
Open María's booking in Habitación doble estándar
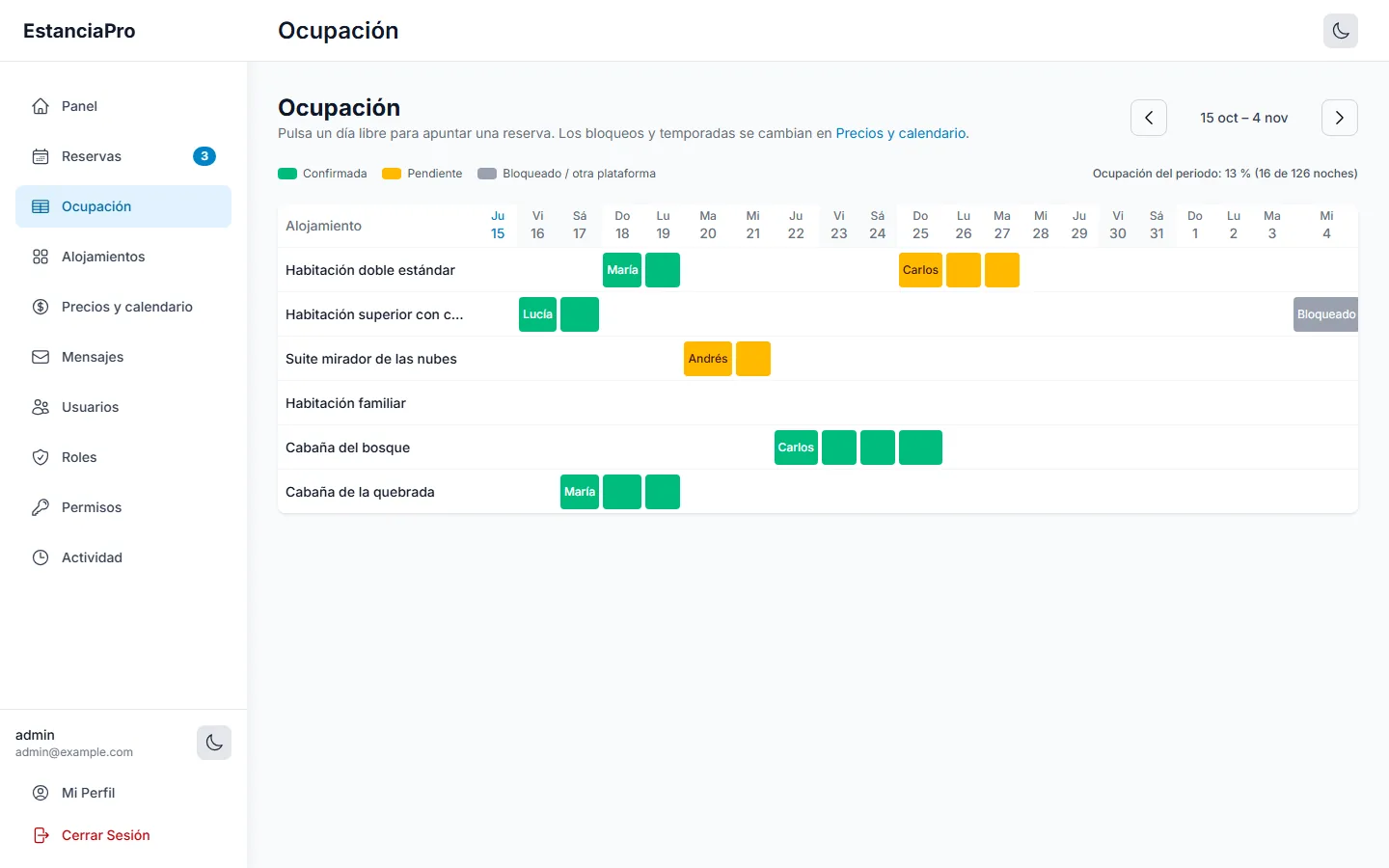point(622,270)
